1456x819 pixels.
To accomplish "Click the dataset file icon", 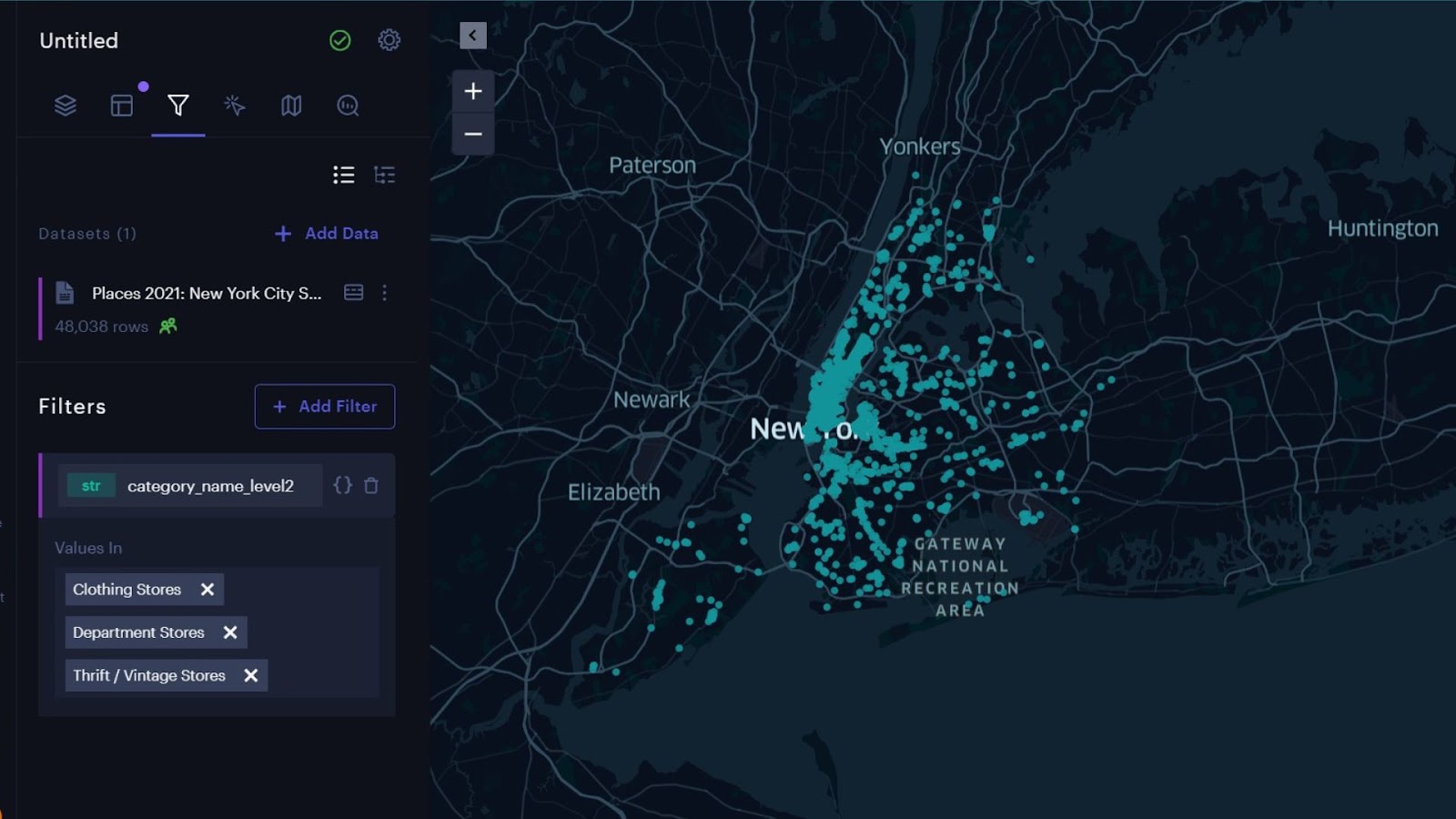I will point(65,292).
